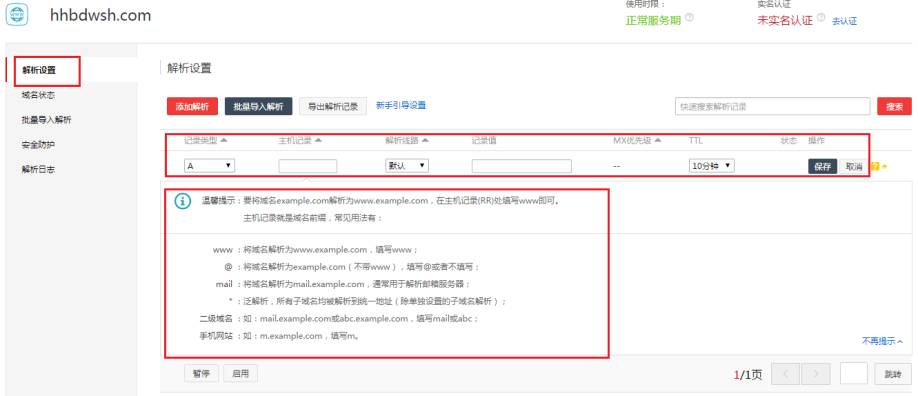The height and width of the screenshot is (396, 918).
Task: Sort by MX优先级 column arrow
Action: click(658, 141)
